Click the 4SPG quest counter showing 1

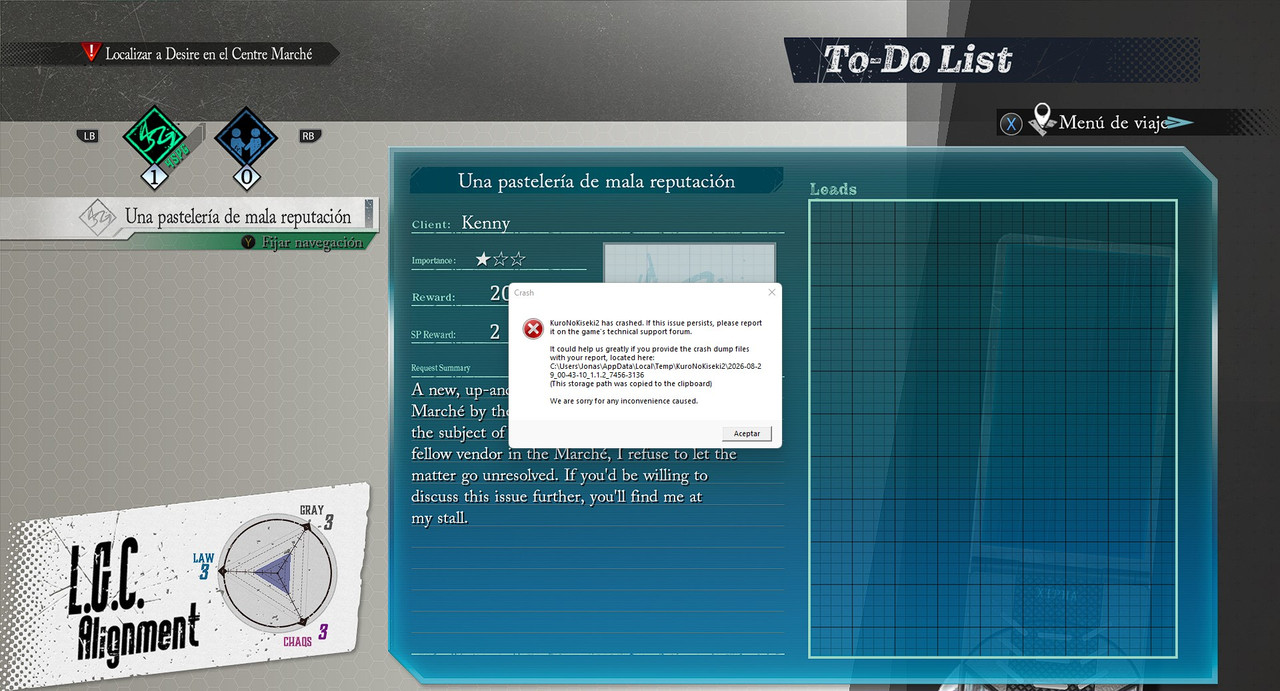[153, 178]
